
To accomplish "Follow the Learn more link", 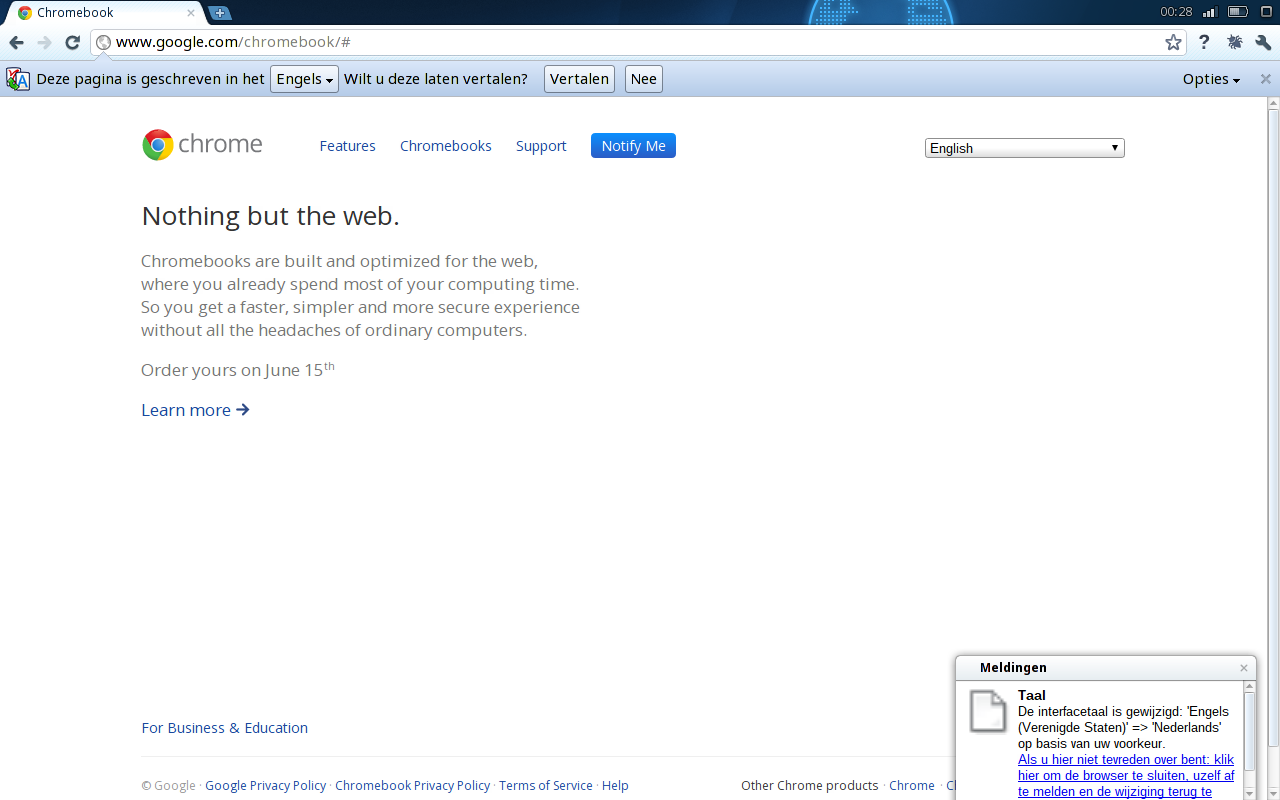I will (195, 410).
